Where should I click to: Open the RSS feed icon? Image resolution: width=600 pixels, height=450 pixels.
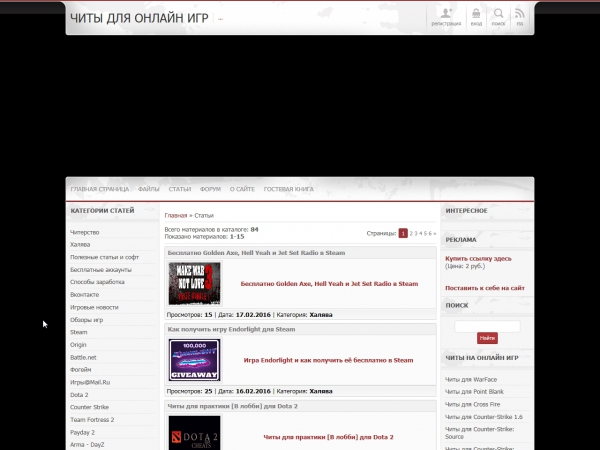(x=519, y=17)
